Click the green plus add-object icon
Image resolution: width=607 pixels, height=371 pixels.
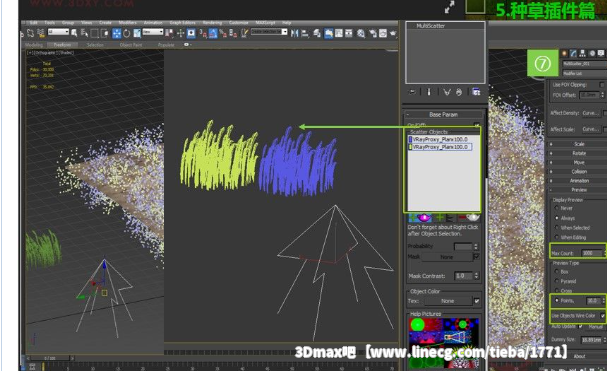pyautogui.click(x=440, y=218)
